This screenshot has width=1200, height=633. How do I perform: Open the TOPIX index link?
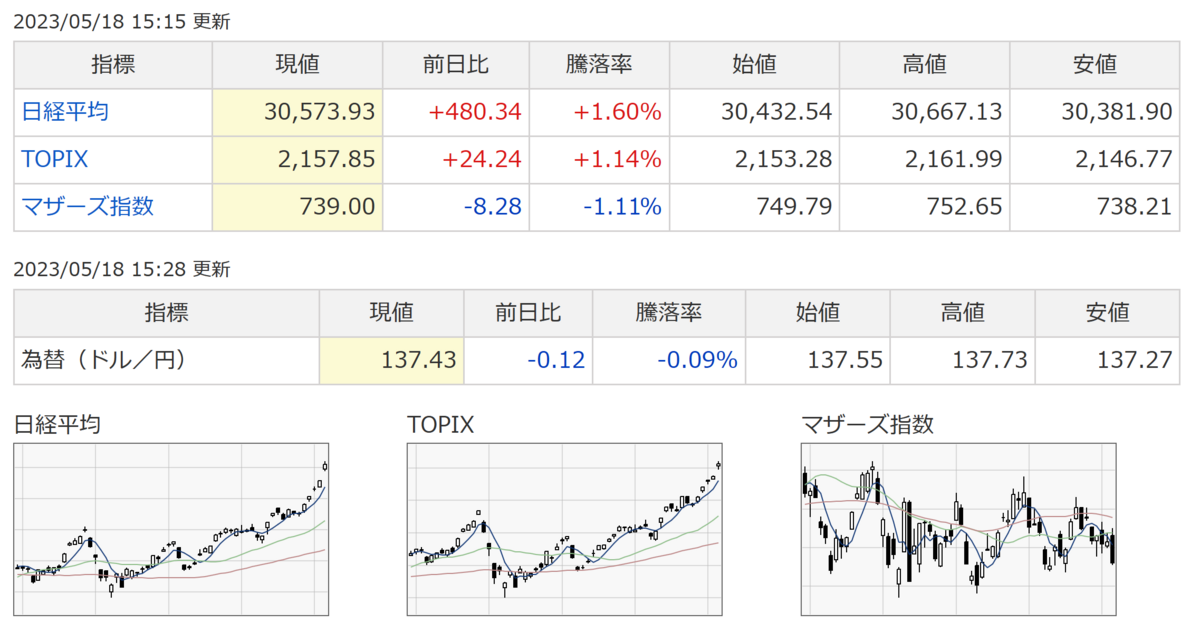click(x=54, y=160)
